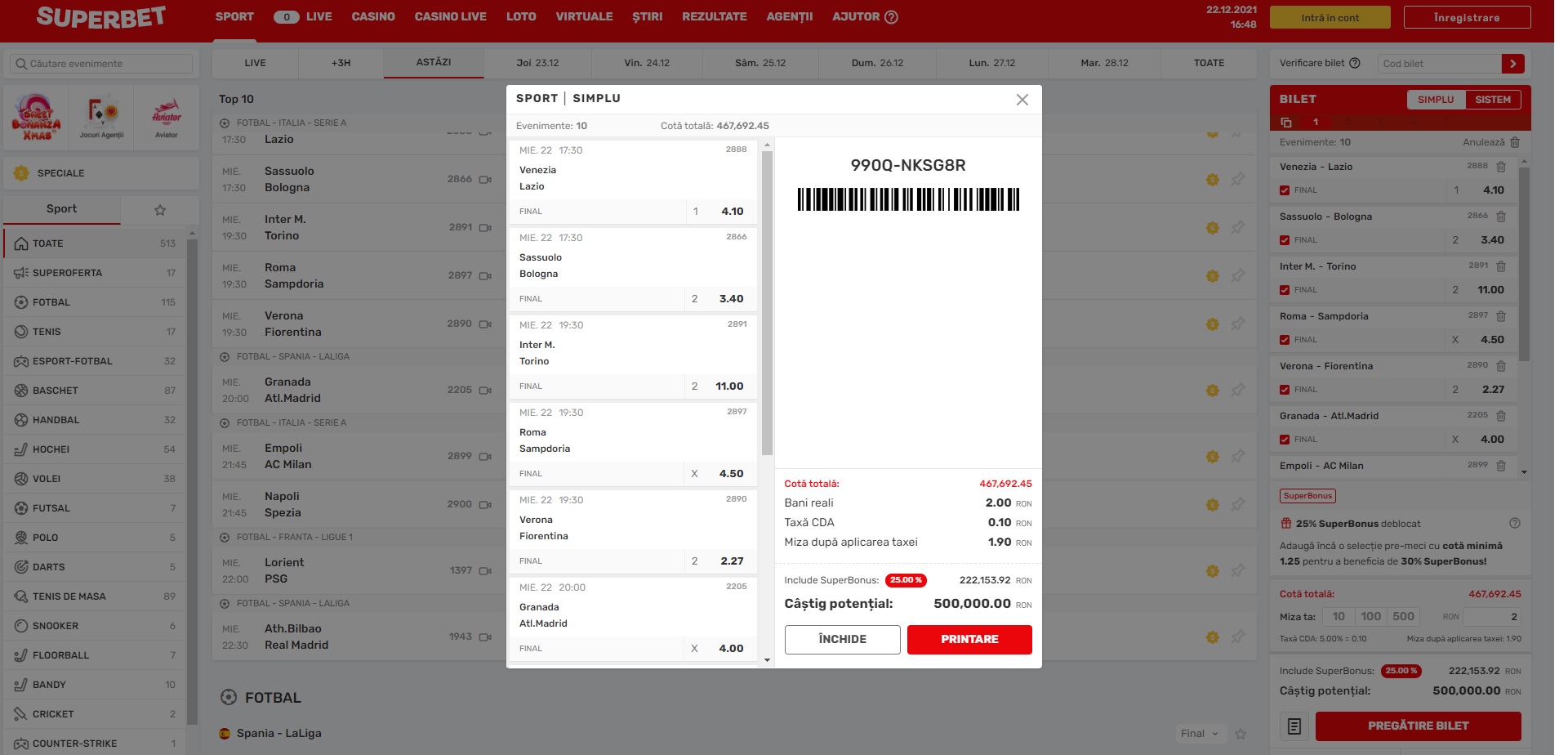Click the Intră în cont button

point(1330,17)
